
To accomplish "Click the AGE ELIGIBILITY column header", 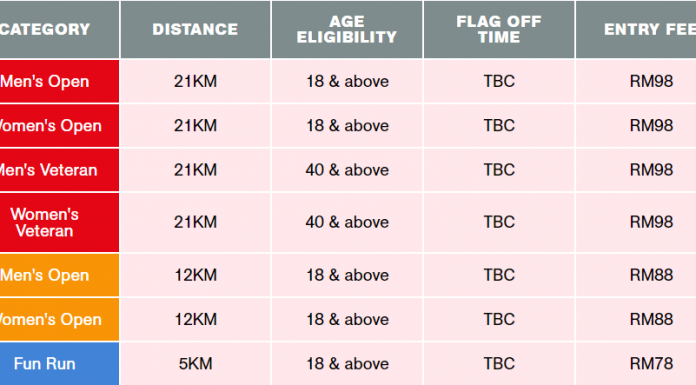I will 347,29.
